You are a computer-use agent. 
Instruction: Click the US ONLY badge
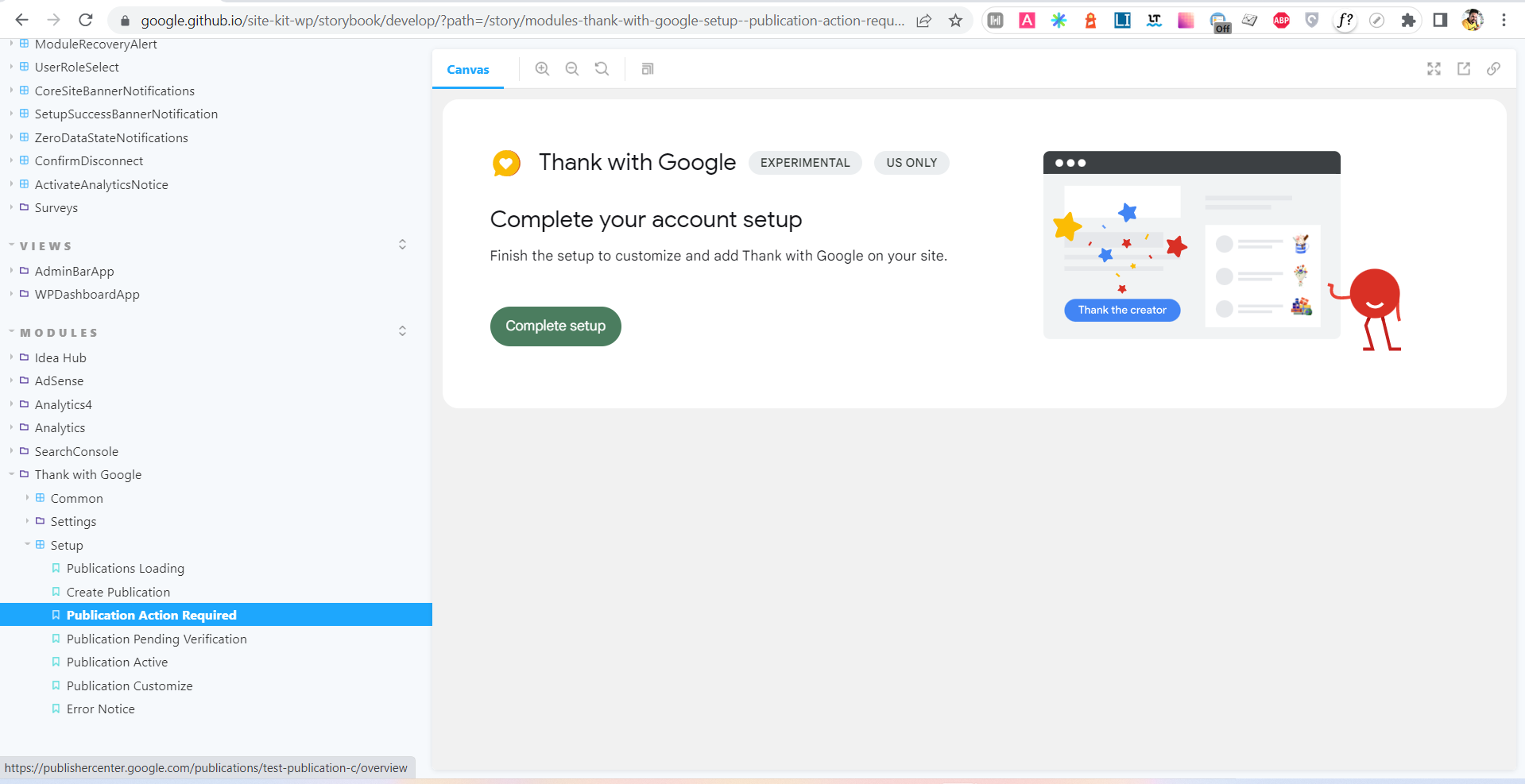tap(912, 163)
